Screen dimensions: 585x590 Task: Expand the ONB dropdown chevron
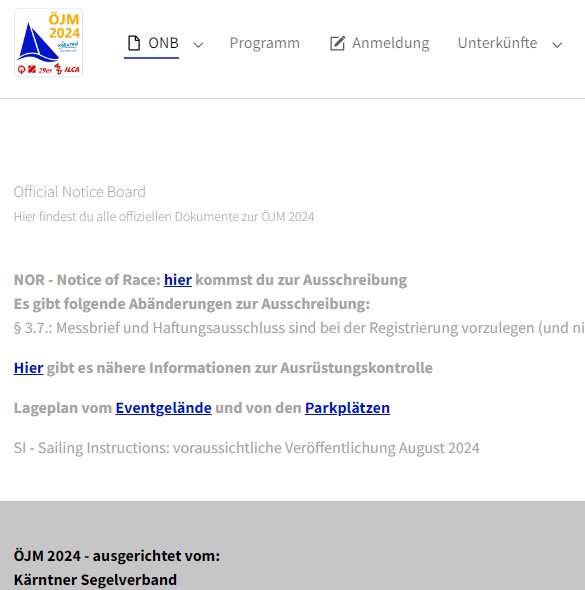click(198, 45)
